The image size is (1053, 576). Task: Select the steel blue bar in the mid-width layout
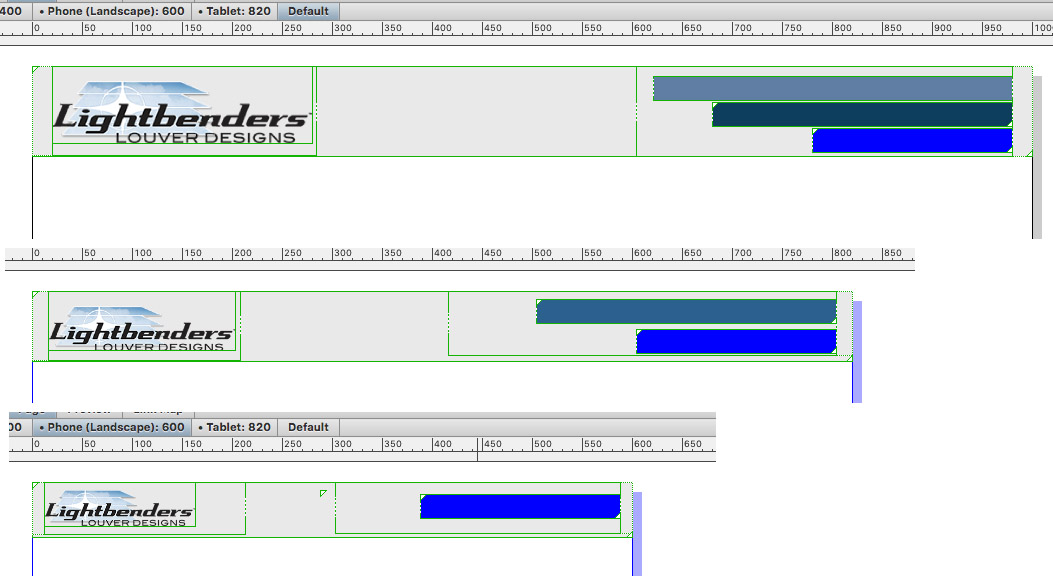point(686,311)
